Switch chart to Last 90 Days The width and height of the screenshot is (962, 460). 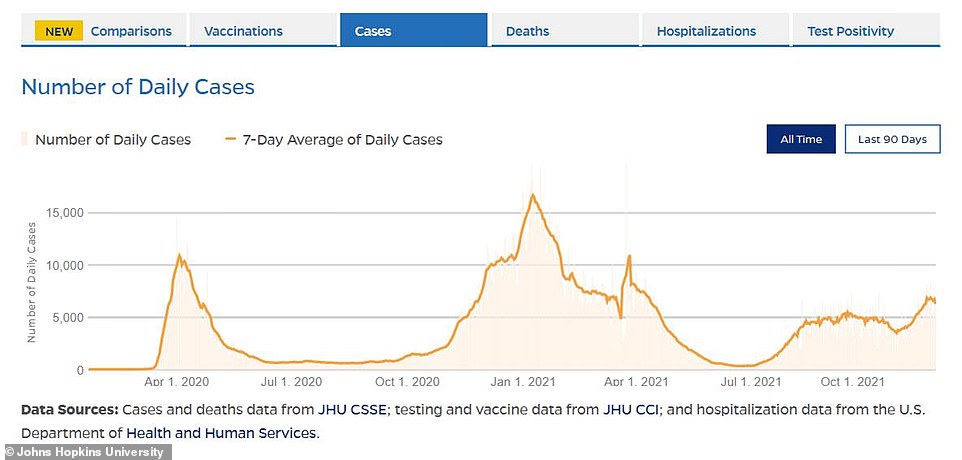click(892, 139)
